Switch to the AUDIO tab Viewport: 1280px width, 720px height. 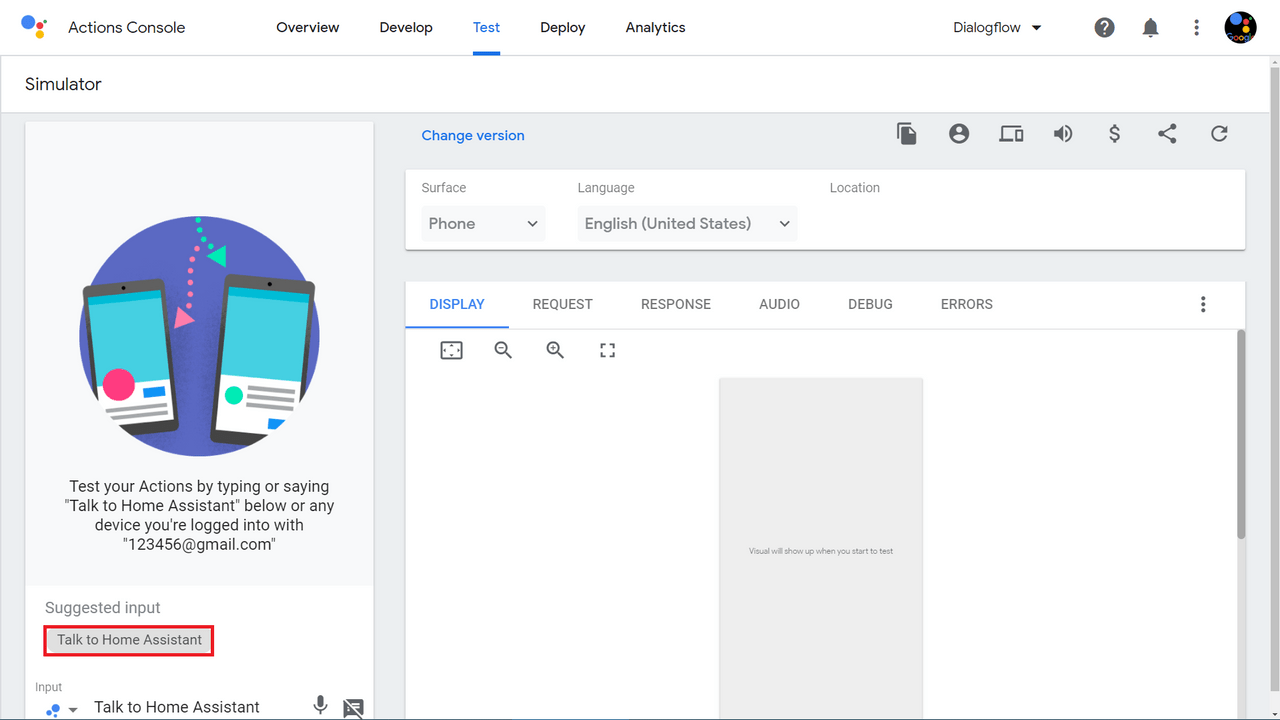point(780,304)
